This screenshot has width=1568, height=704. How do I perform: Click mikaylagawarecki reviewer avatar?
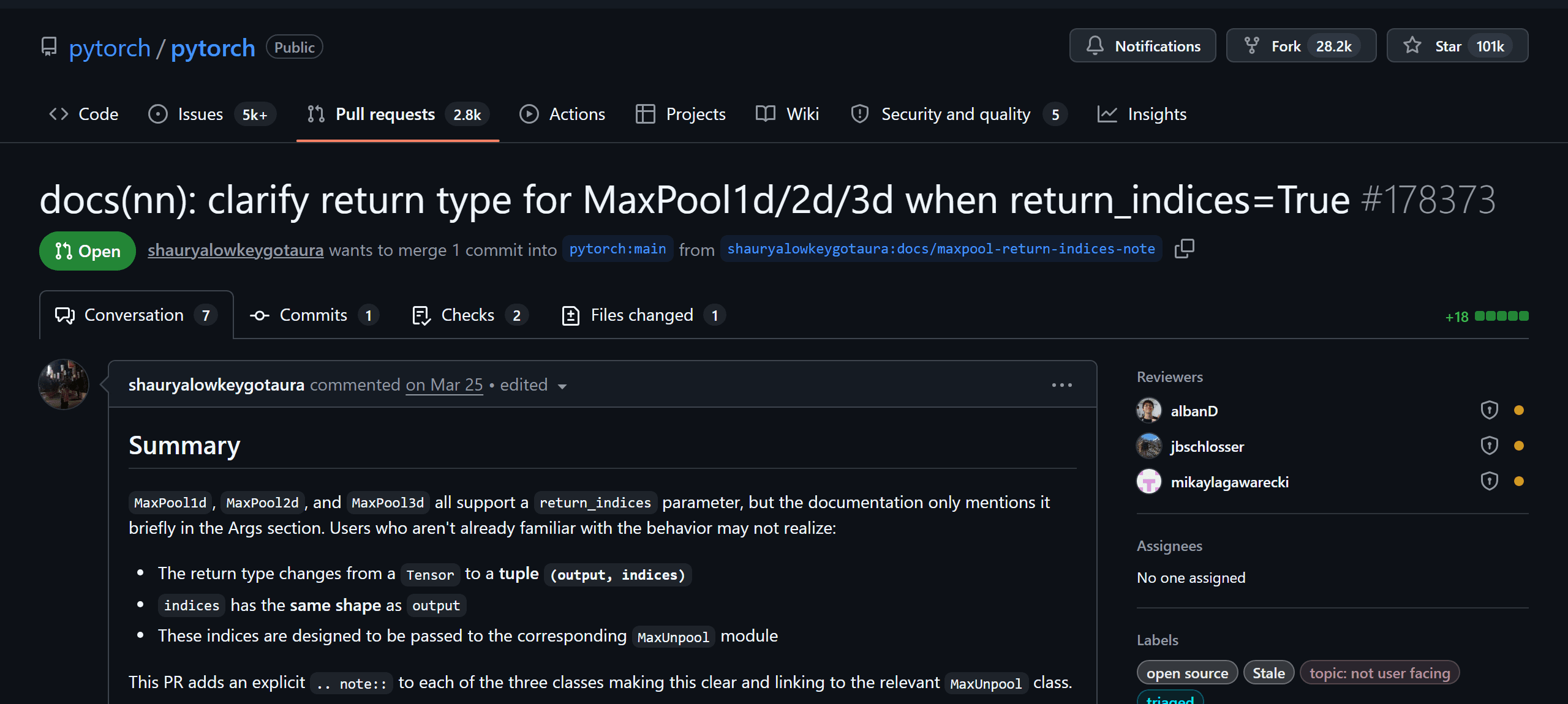1149,481
